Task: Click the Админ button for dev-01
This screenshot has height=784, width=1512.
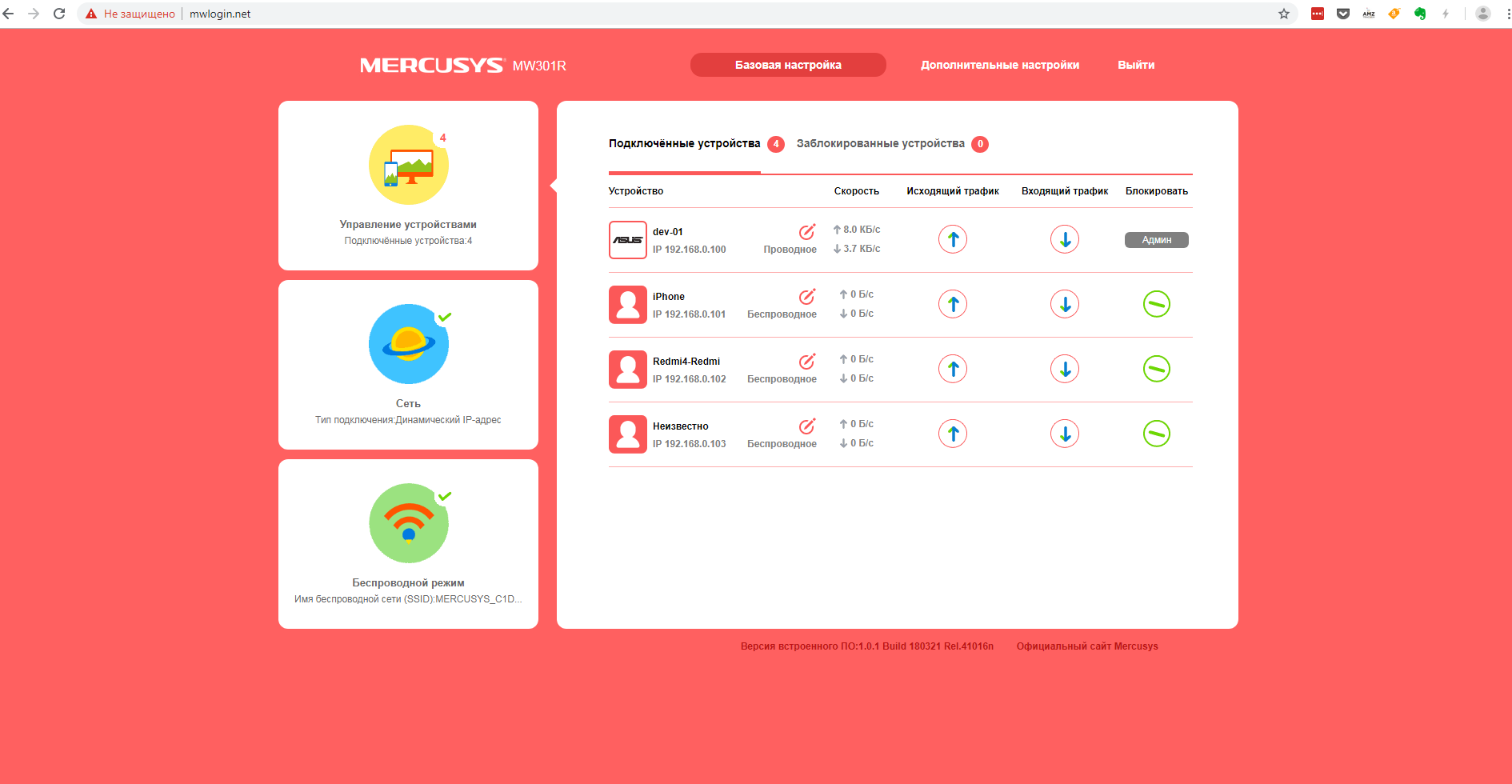Action: point(1157,240)
